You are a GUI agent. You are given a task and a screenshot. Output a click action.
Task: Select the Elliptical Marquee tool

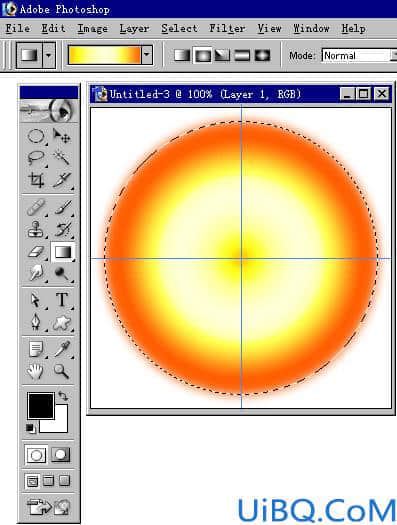[36, 137]
